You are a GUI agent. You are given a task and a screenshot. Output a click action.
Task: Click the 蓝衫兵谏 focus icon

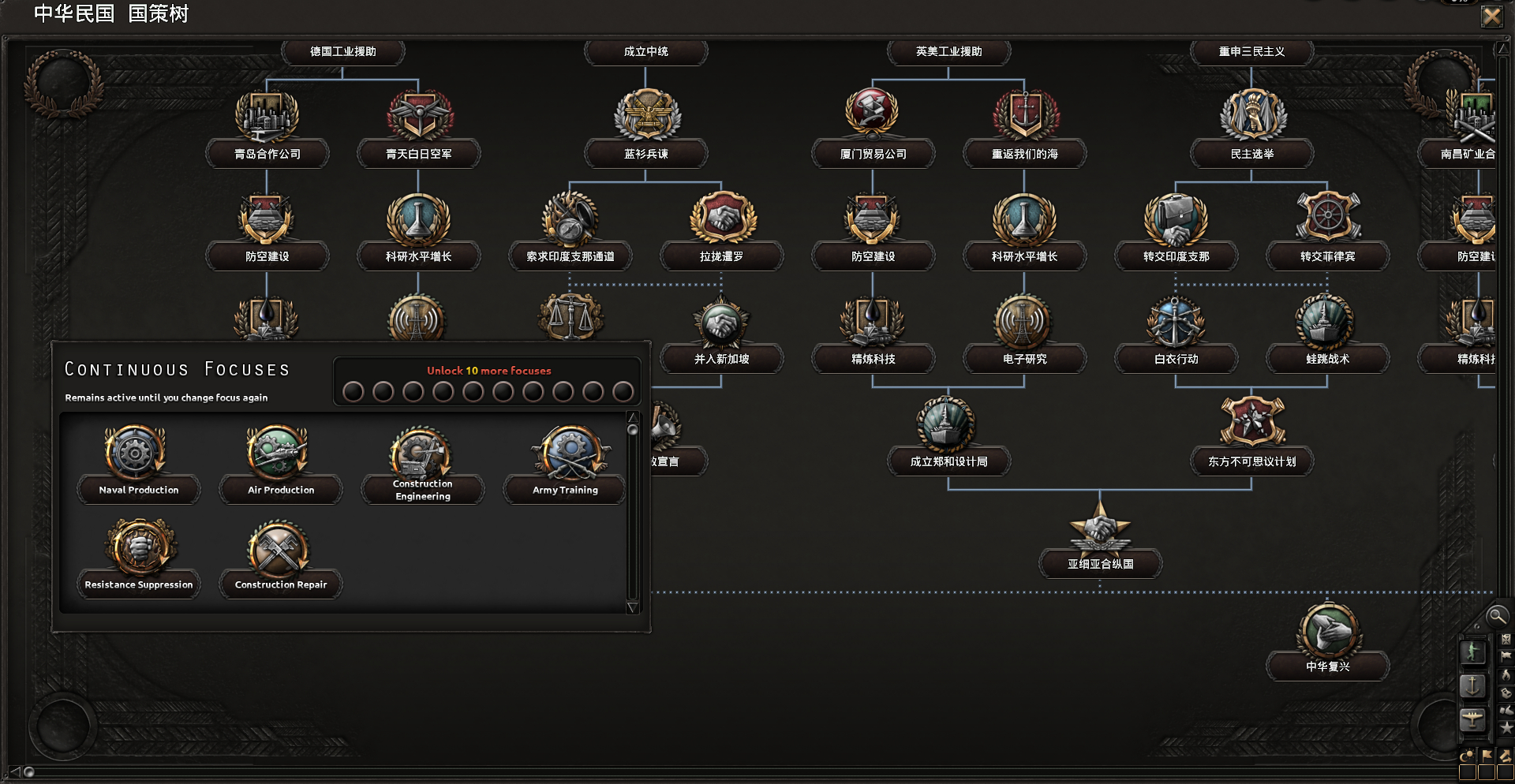646,115
